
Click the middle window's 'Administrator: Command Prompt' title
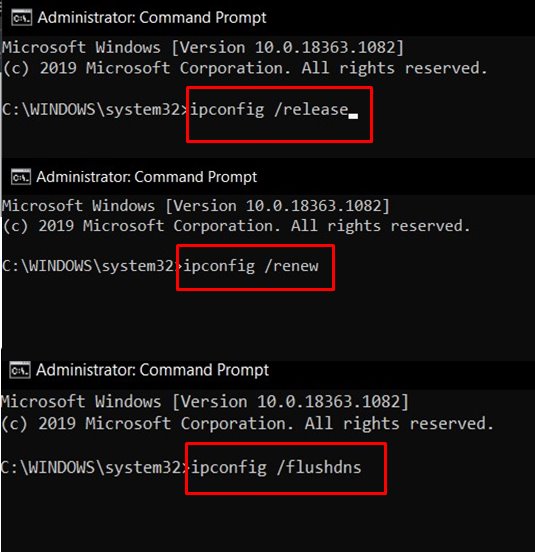pos(147,177)
